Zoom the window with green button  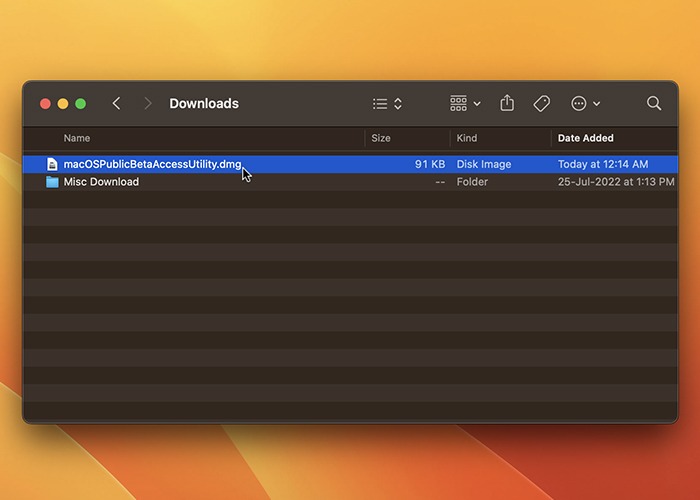pos(81,104)
